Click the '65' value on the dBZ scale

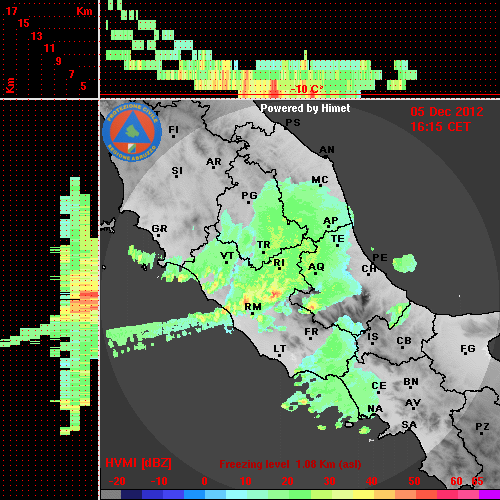click(477, 481)
